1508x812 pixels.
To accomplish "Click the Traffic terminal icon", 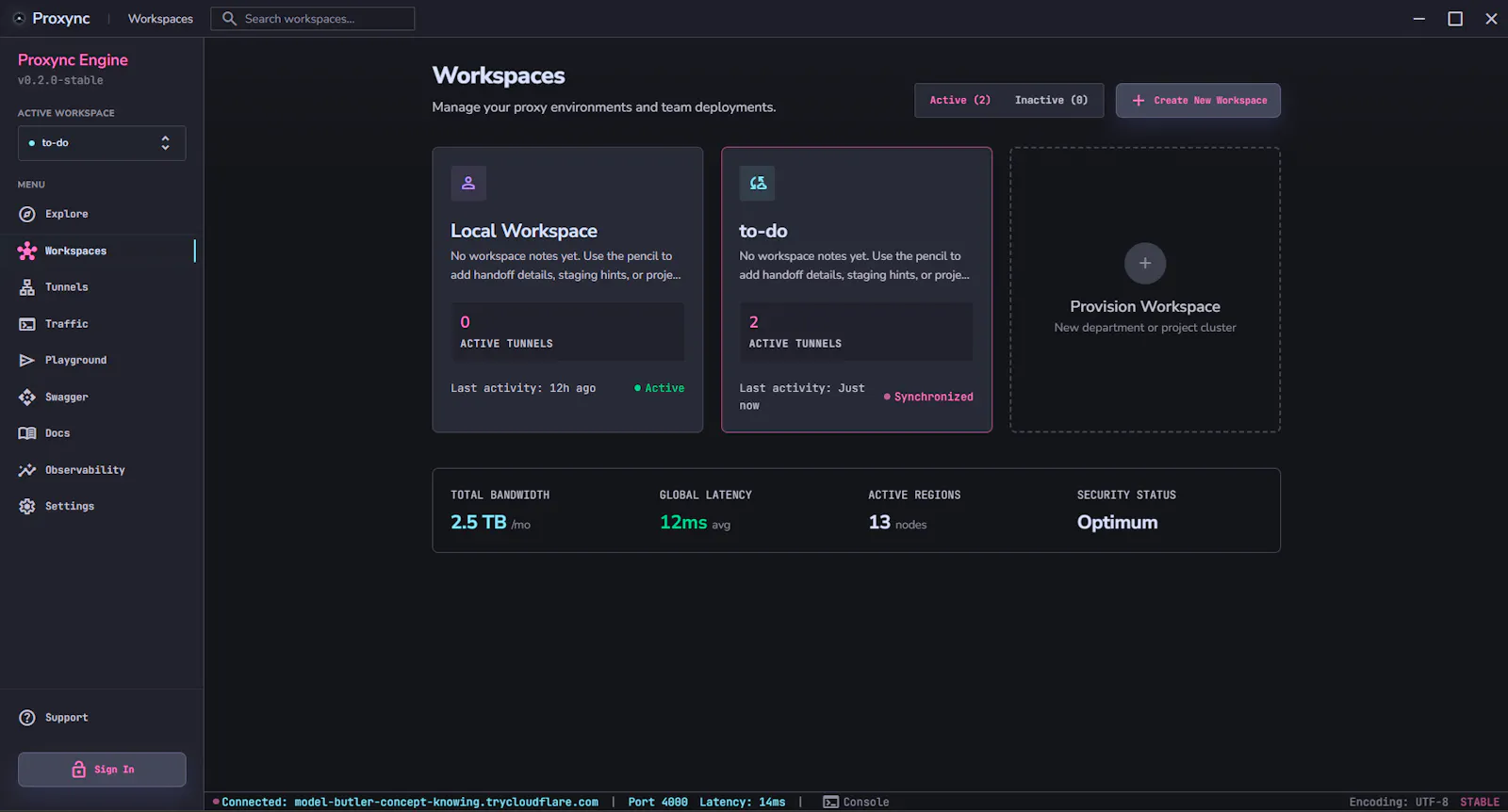I will (x=27, y=324).
